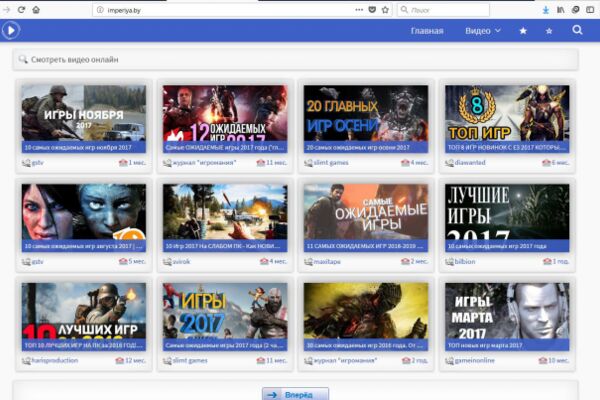
Task: Focus the browser Поиск search box
Action: coord(443,10)
